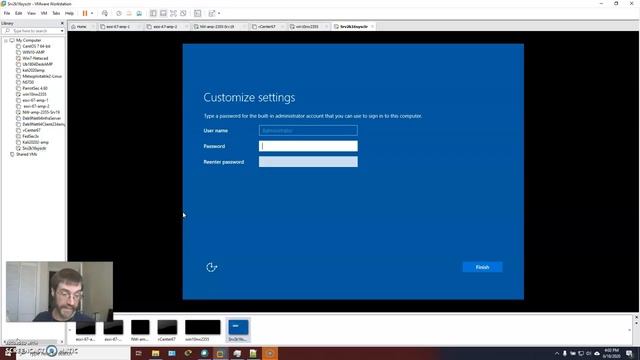Viewport: 640px width, 360px height.
Task: Open the Library search filter dropdown
Action: (x=62, y=31)
